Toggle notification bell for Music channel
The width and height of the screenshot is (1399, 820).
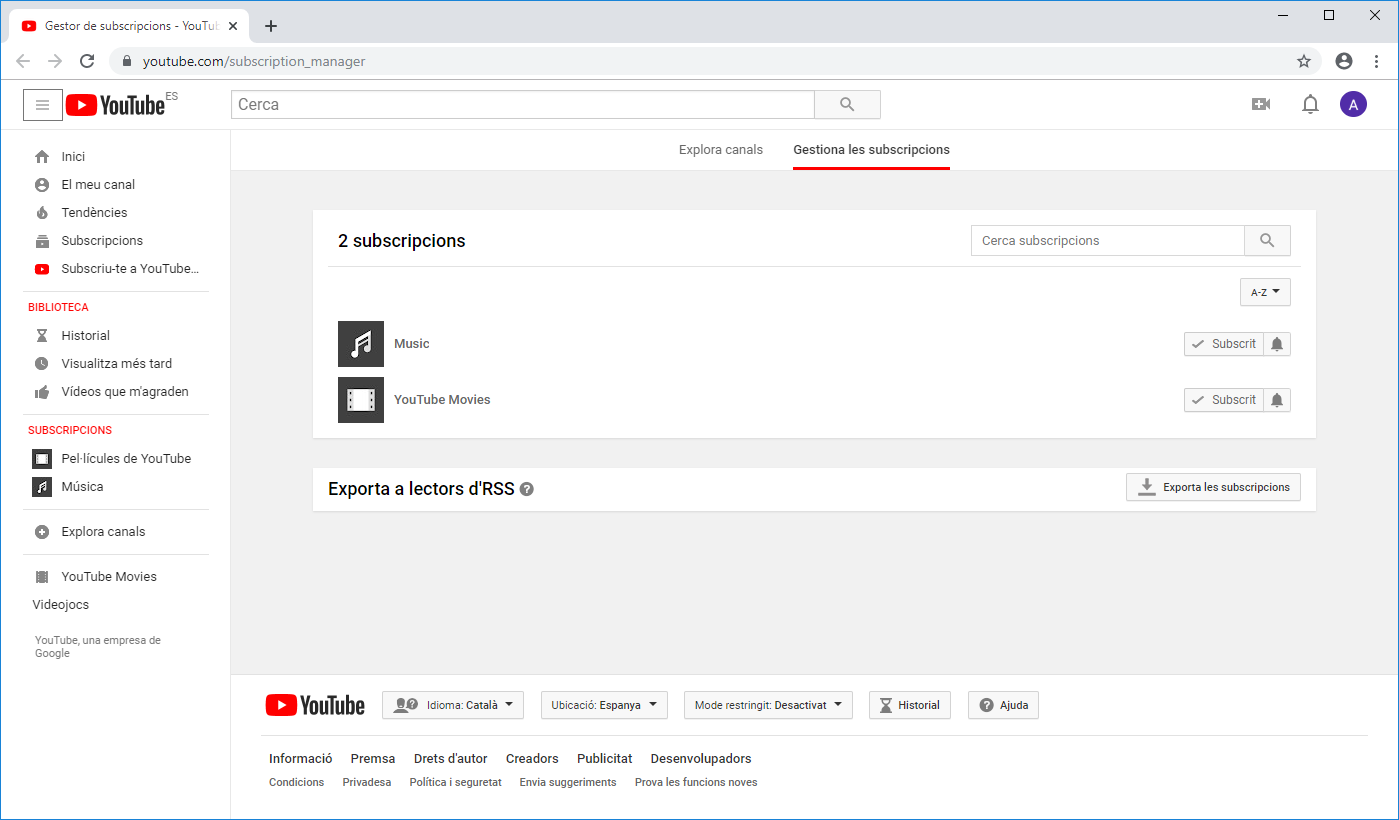1277,344
